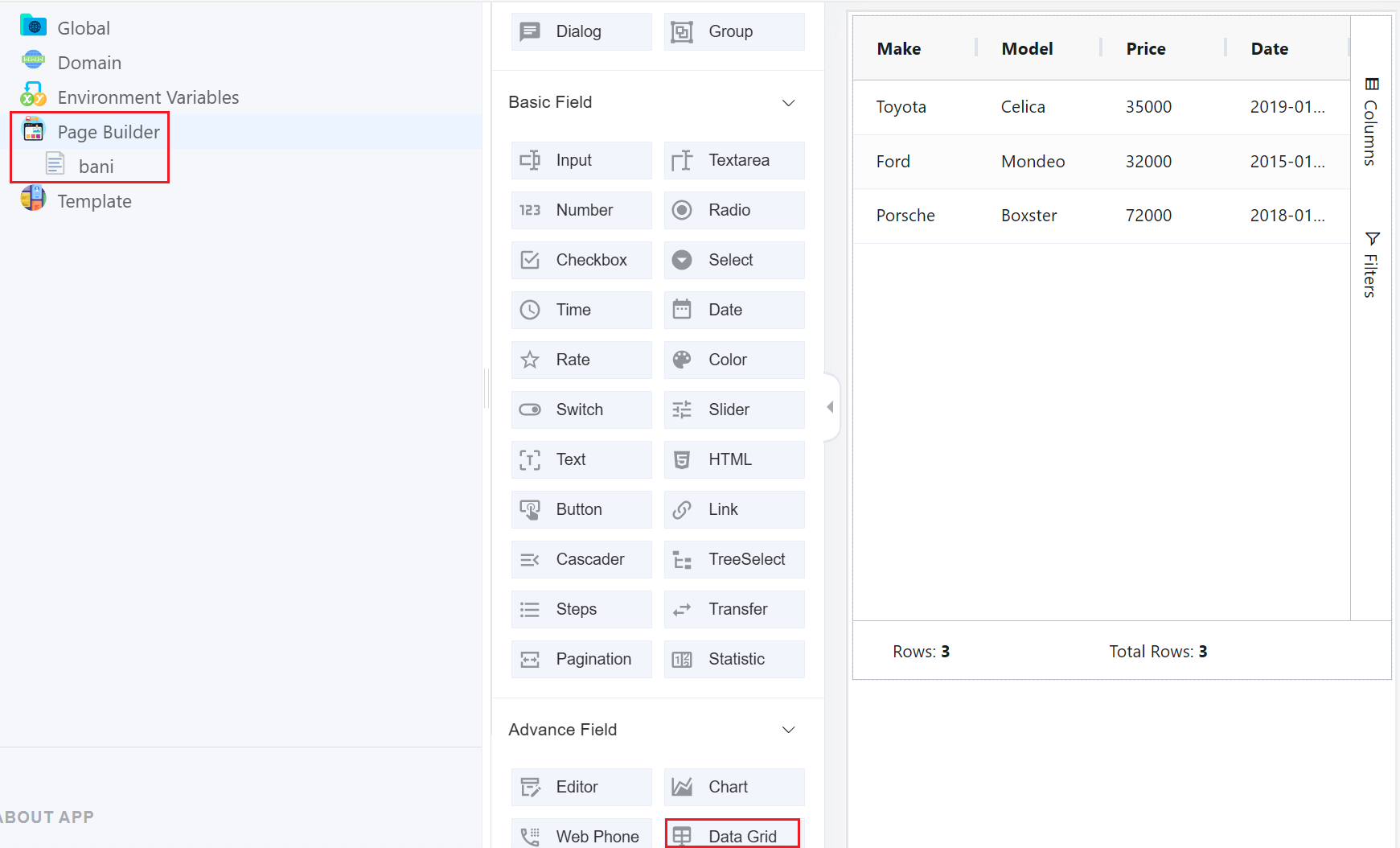Viewport: 1400px width, 848px height.
Task: Collapse the Basic Field section
Action: (x=788, y=102)
